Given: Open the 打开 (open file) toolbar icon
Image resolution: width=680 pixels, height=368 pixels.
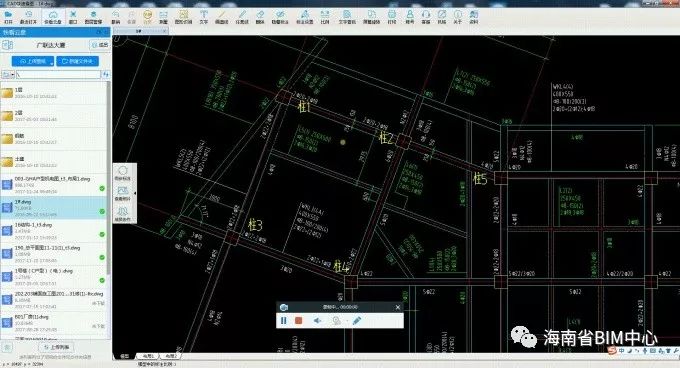Looking at the screenshot, I should coord(8,17).
